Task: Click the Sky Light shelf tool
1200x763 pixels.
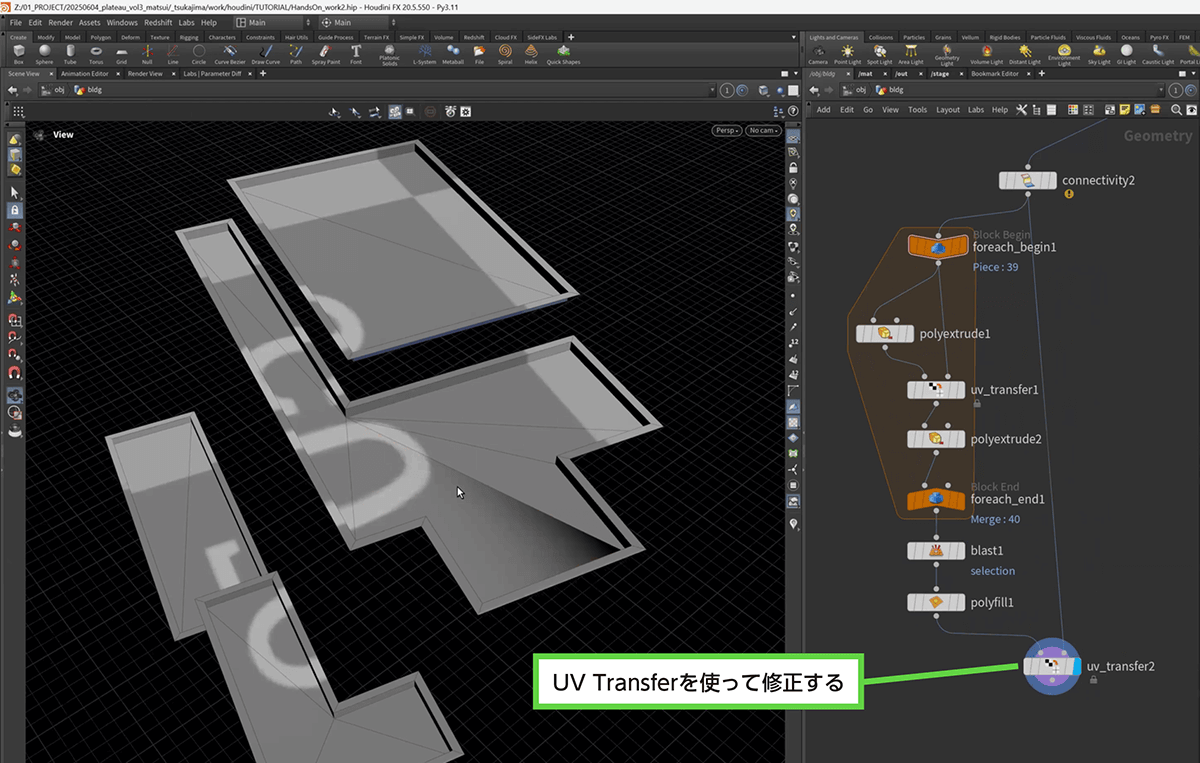Action: (1099, 53)
